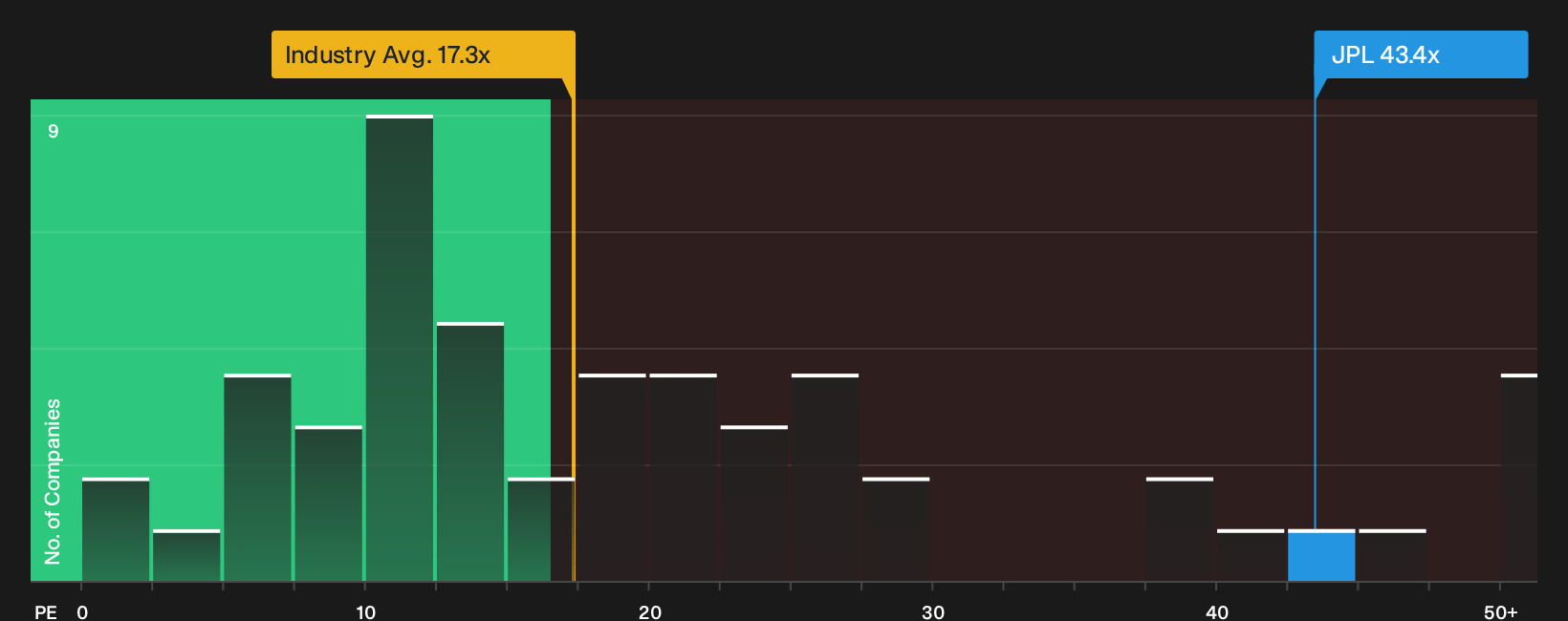Click the 'No. of Companies' axis title
This screenshot has width=1568, height=621.
53,482
